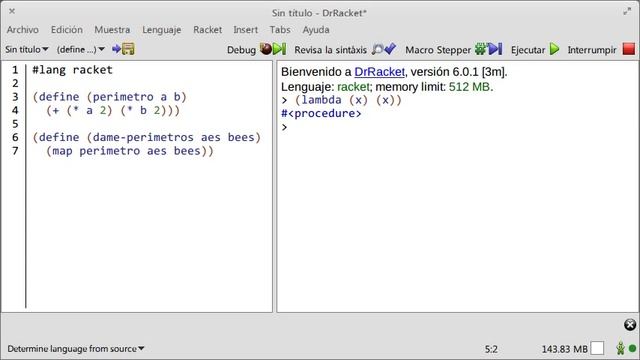Viewport: 640px width, 360px height.
Task: Open the Insert menu
Action: [246, 30]
